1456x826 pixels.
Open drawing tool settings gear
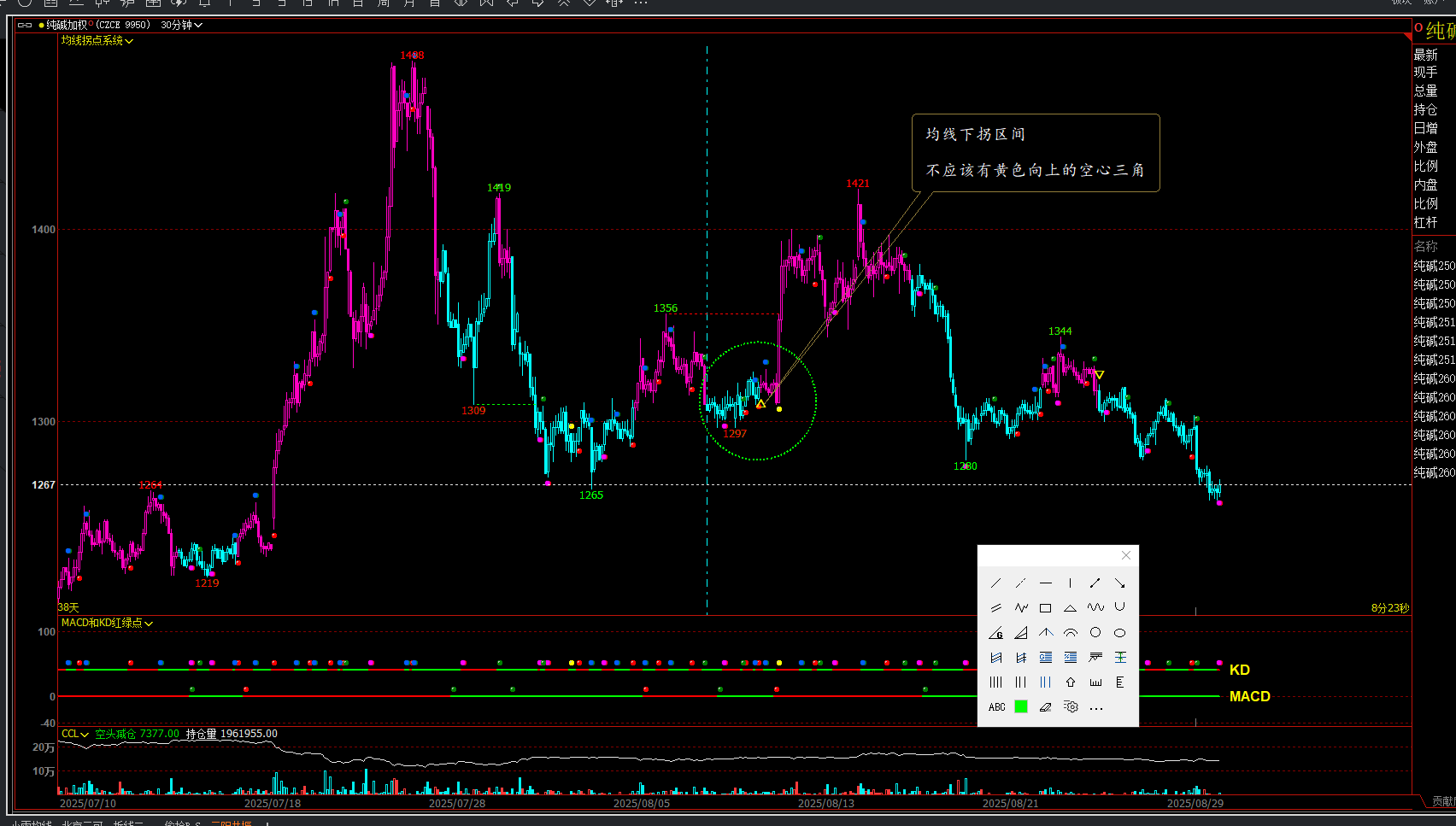[x=1071, y=707]
